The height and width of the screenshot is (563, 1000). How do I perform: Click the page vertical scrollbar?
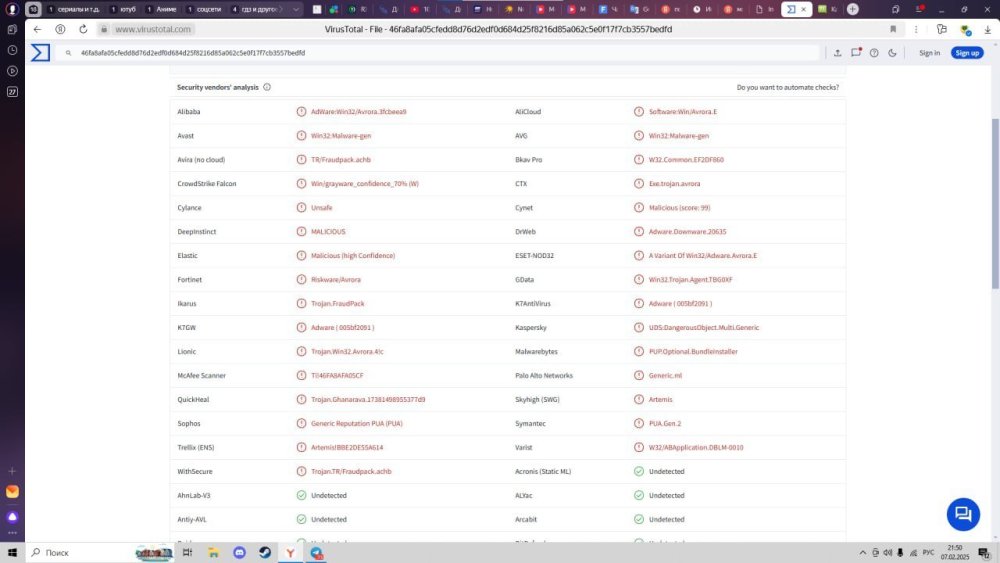pyautogui.click(x=995, y=204)
